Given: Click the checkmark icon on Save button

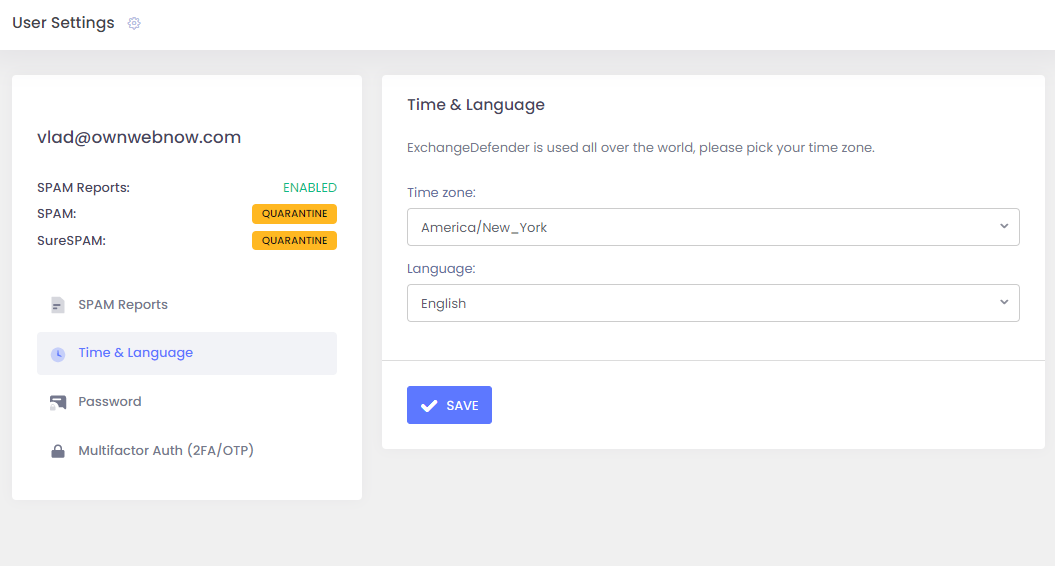Looking at the screenshot, I should (x=429, y=405).
